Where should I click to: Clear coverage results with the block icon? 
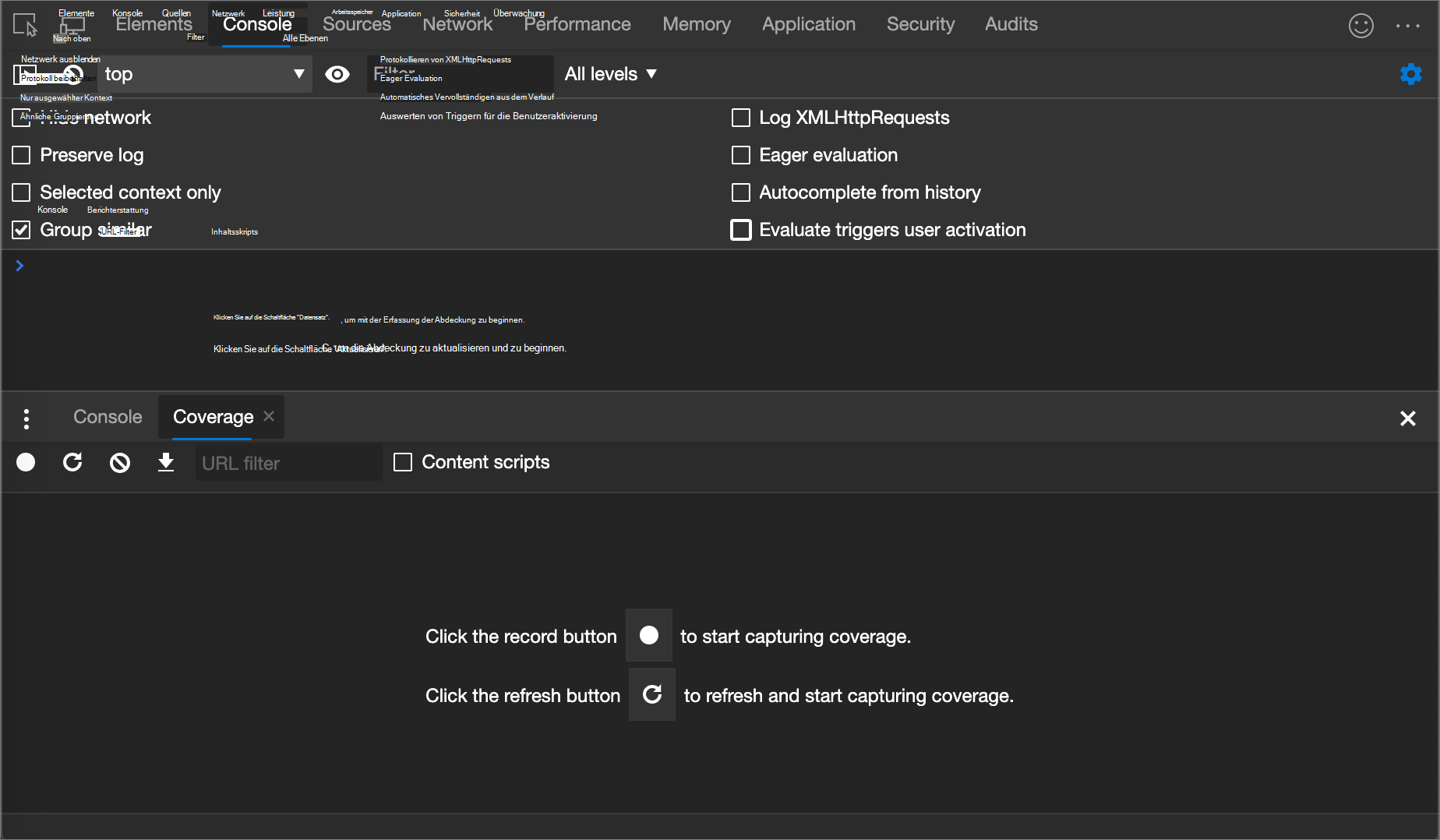[x=119, y=463]
